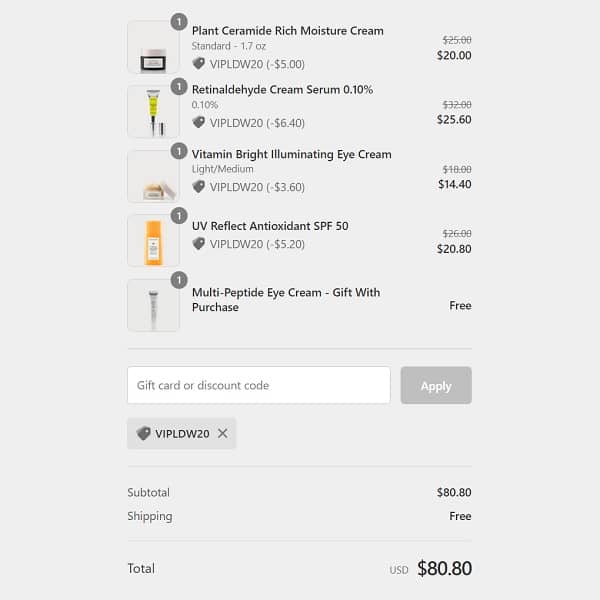This screenshot has width=600, height=600.
Task: Open Plant Ceramide Rich Moisture Cream thumbnail
Action: pyautogui.click(x=153, y=47)
